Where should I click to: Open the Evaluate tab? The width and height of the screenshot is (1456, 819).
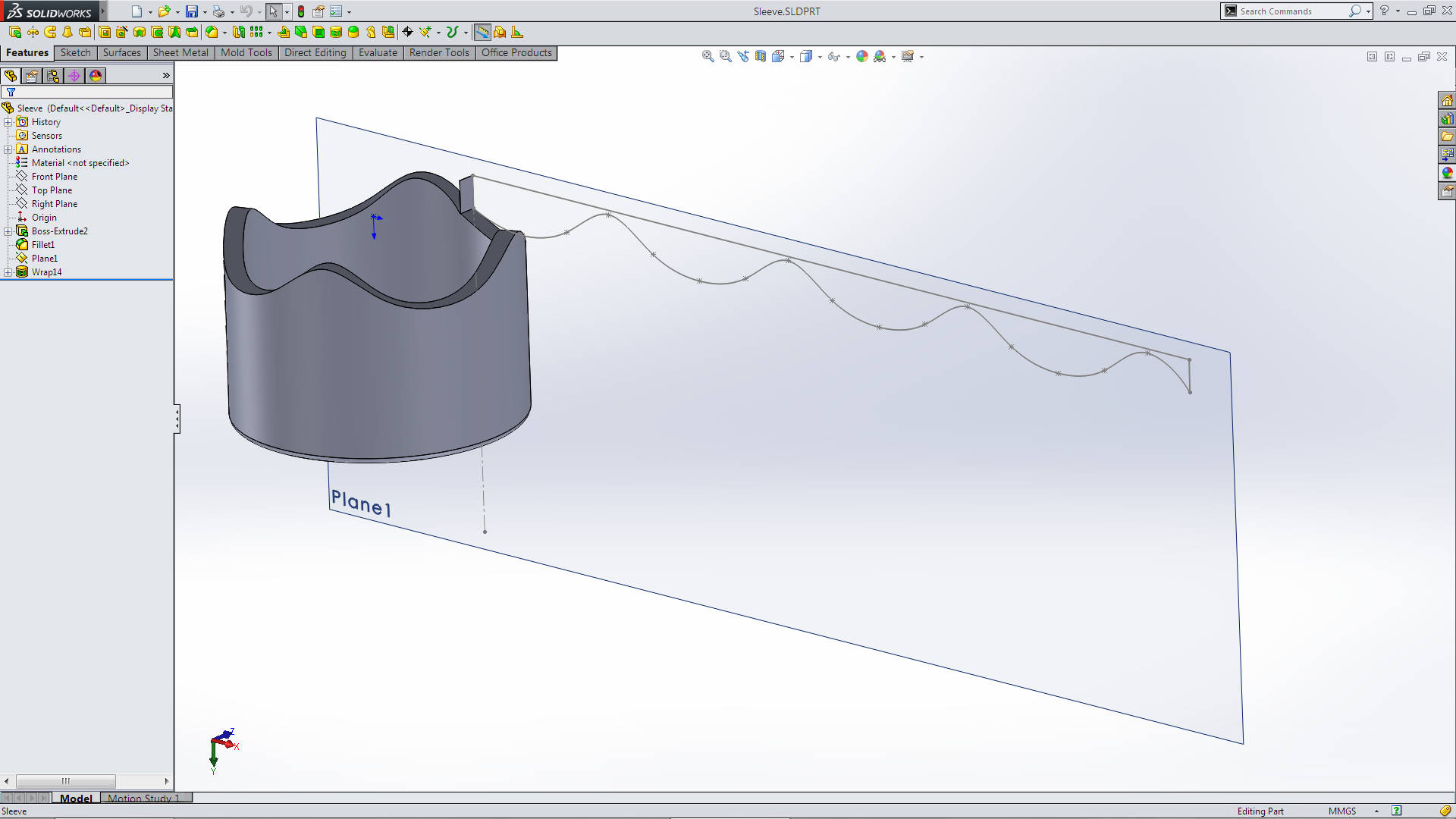(x=378, y=52)
